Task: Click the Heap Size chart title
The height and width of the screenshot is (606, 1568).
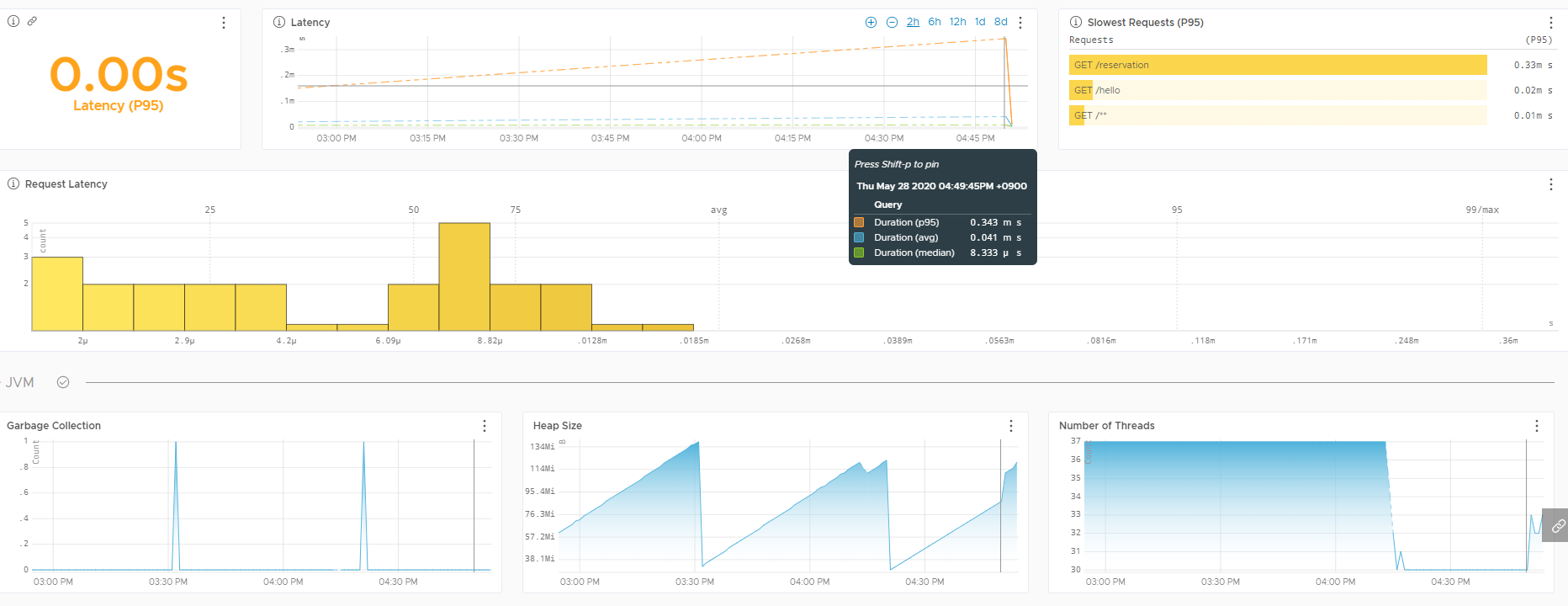Action: pos(558,426)
